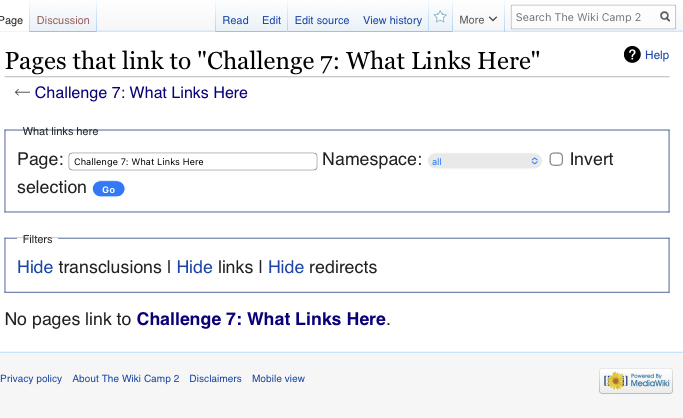Follow the bold Challenge 7 link in results

(x=261, y=319)
